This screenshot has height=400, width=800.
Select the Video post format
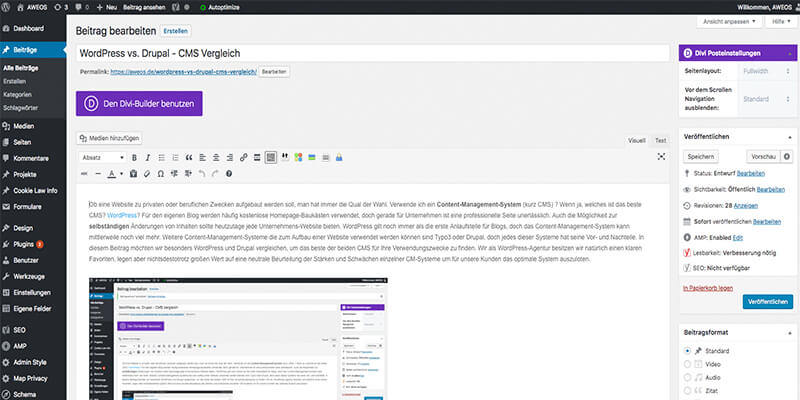pyautogui.click(x=687, y=364)
